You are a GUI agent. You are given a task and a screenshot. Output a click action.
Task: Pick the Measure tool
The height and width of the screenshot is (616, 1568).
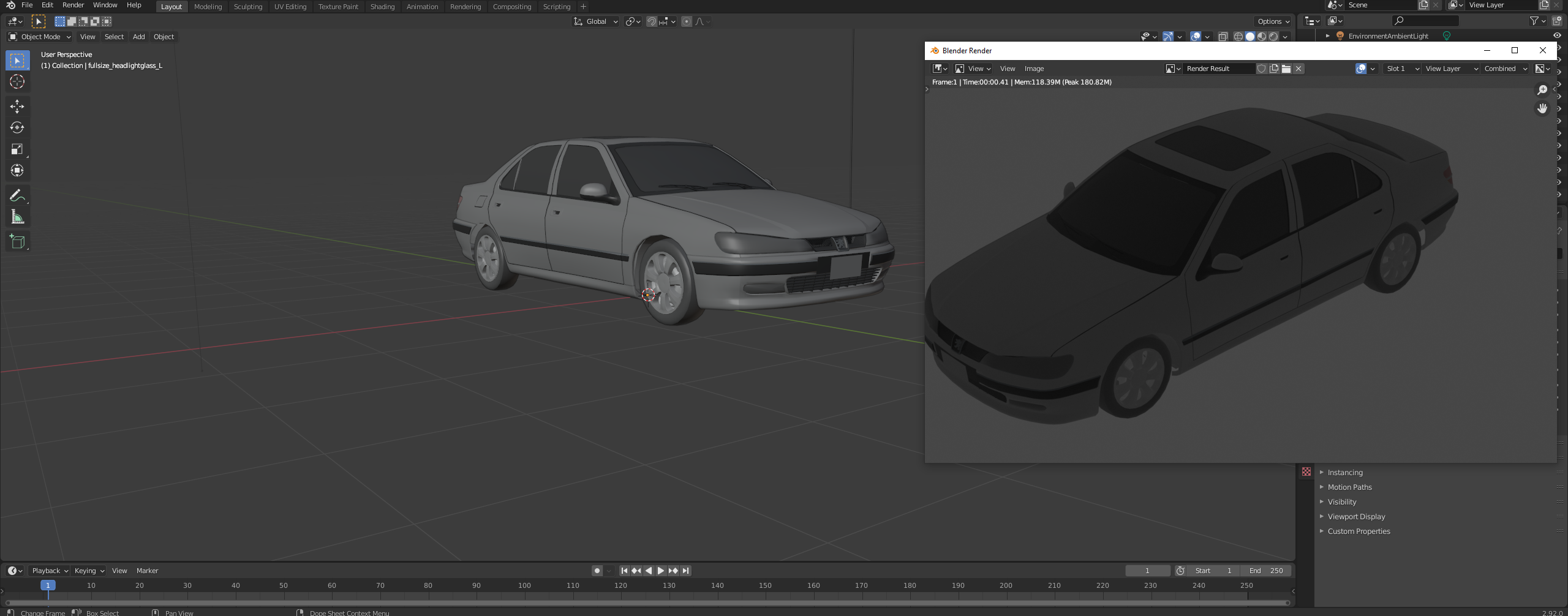(17, 217)
